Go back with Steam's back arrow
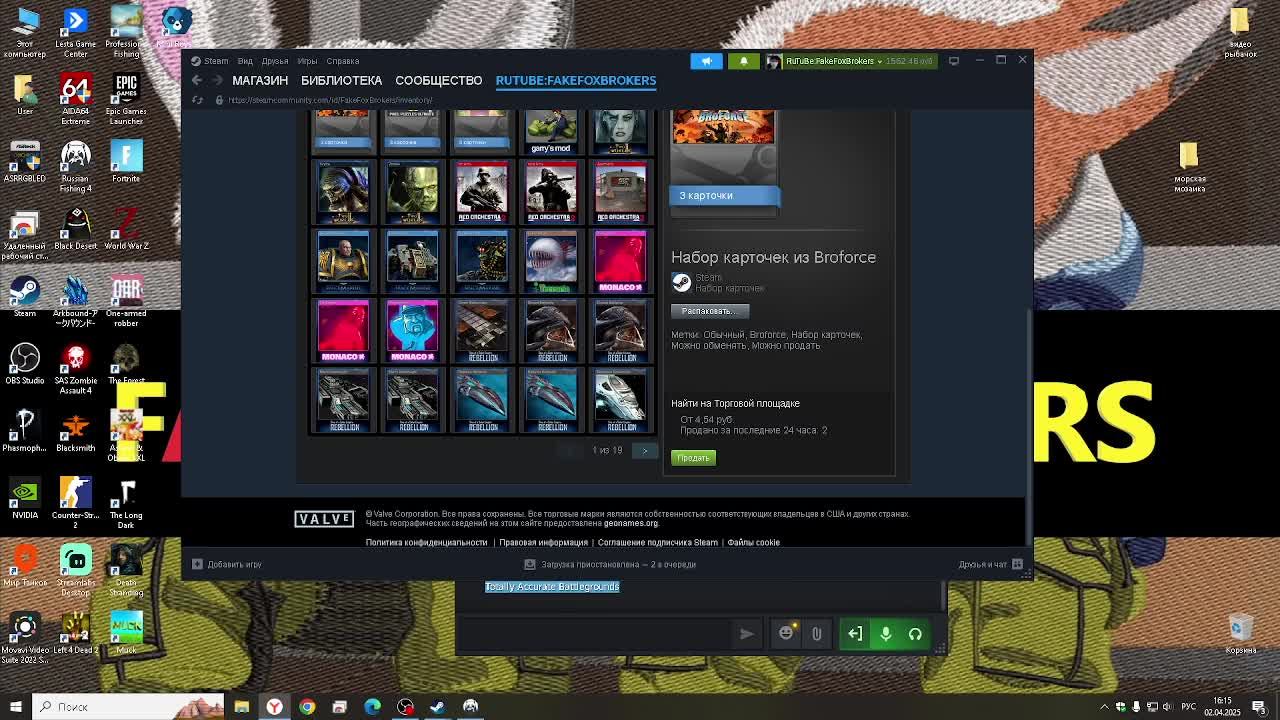The image size is (1280, 720). 197,80
